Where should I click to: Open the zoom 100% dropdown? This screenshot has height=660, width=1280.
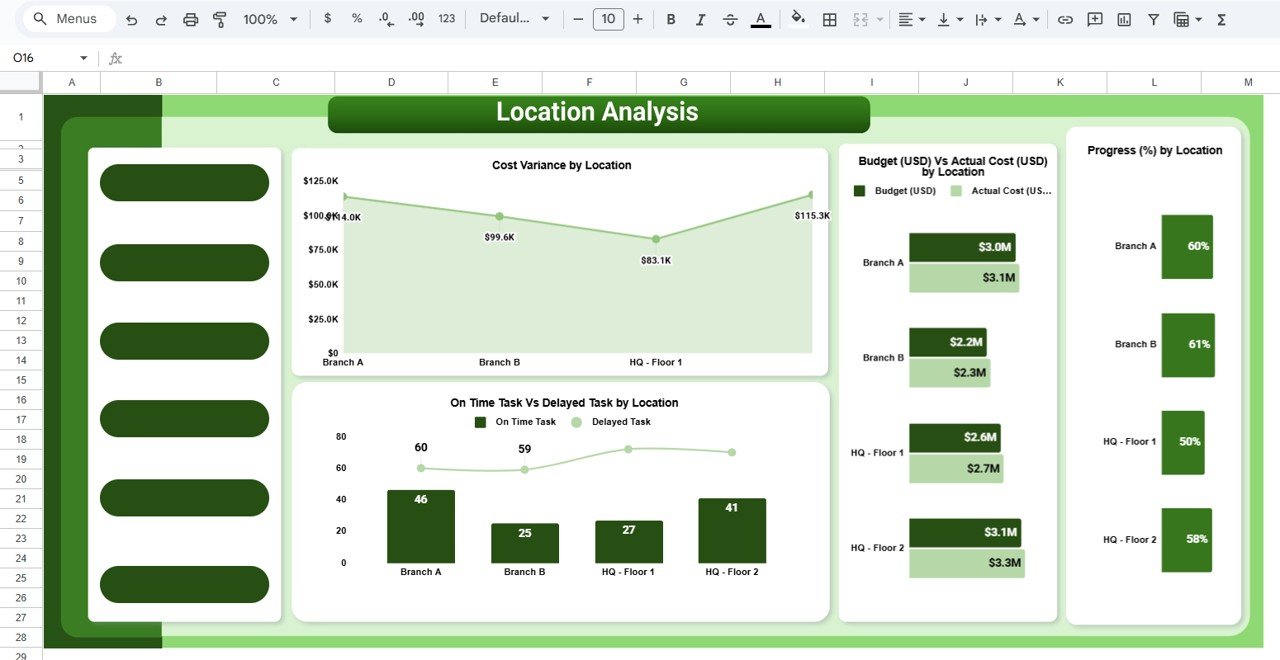[270, 19]
